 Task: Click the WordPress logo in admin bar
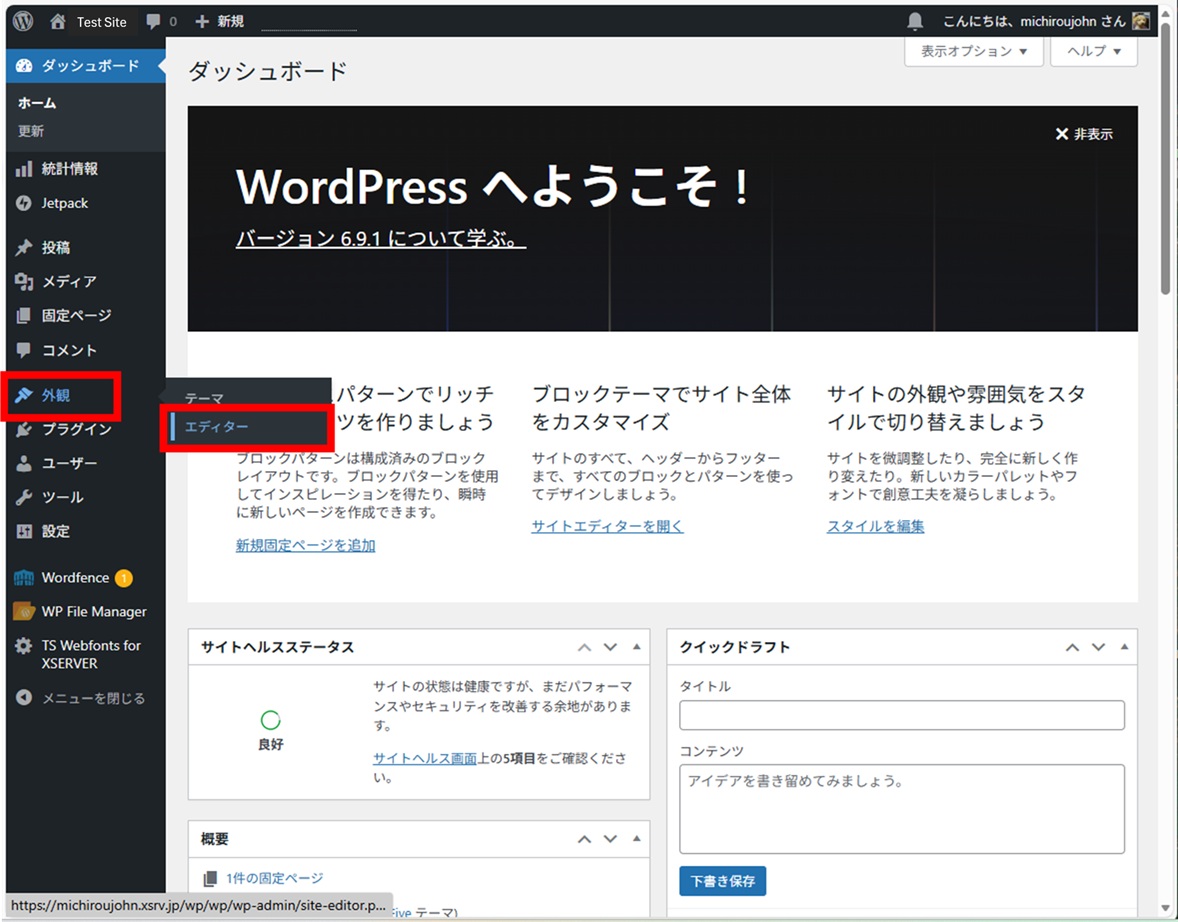click(23, 21)
